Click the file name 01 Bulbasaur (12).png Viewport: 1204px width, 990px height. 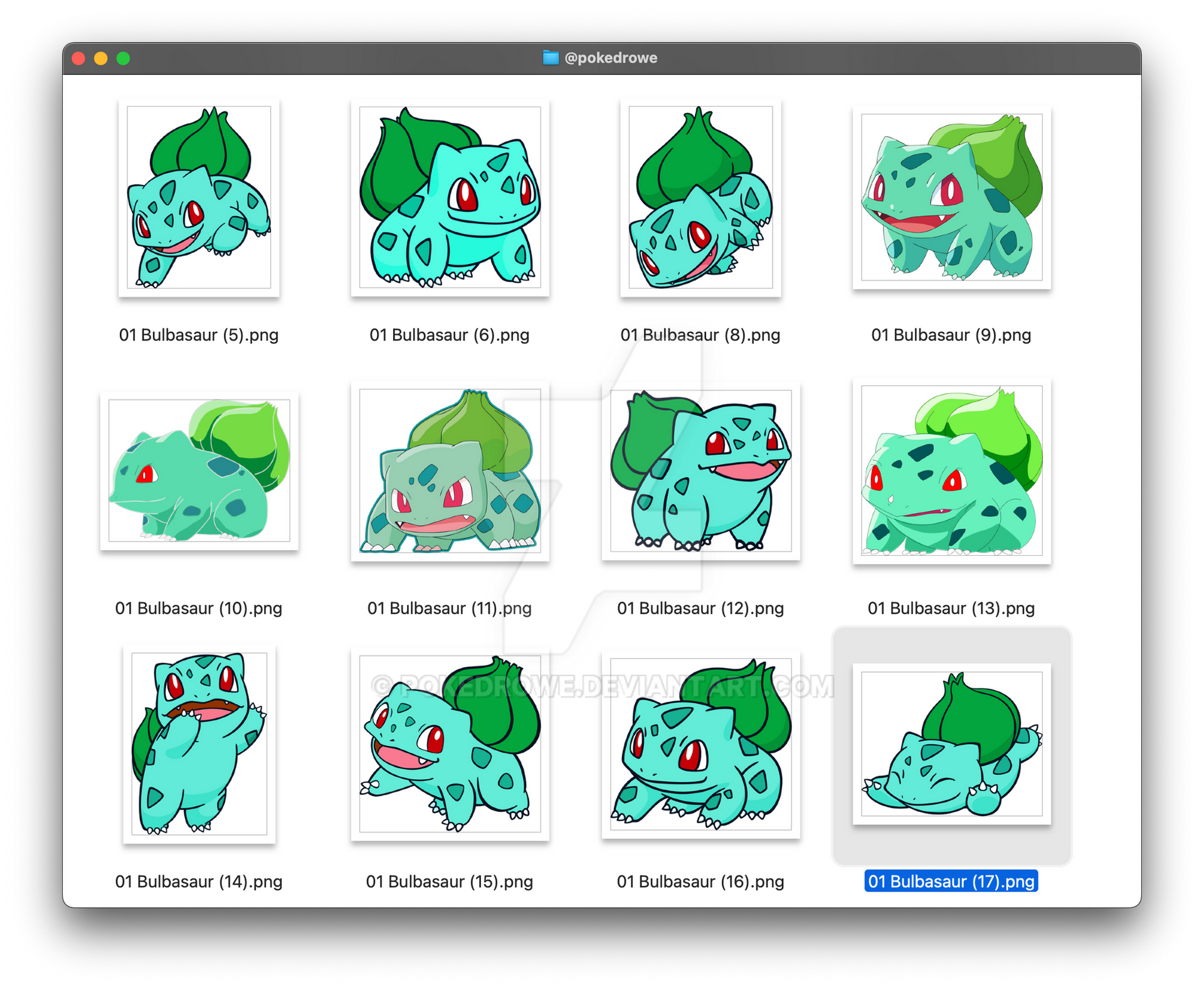[700, 608]
